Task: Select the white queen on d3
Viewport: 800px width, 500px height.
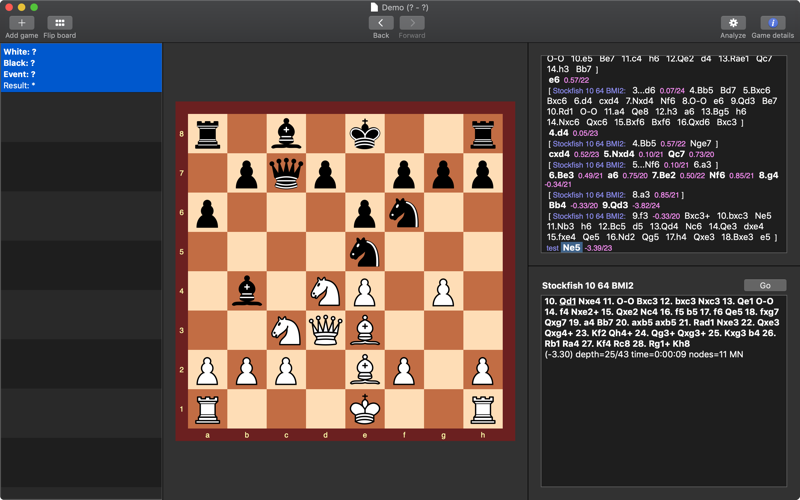Action: [326, 329]
